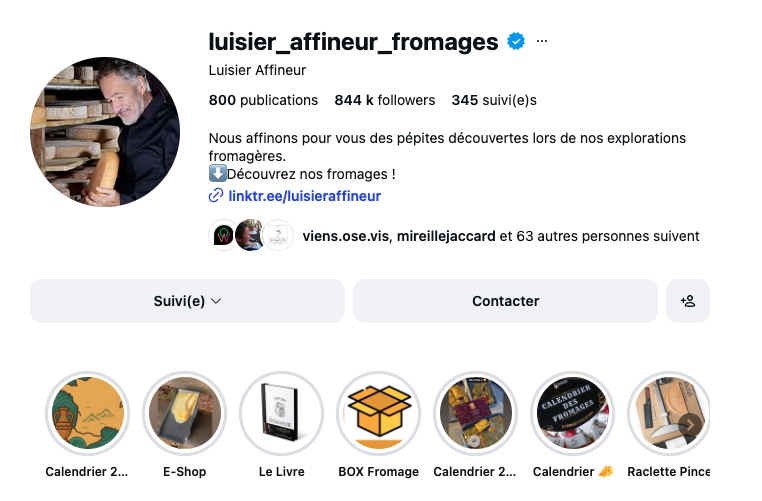This screenshot has height=501, width=762.
Task: Open the BOX Fromage story highlight
Action: pyautogui.click(x=378, y=413)
